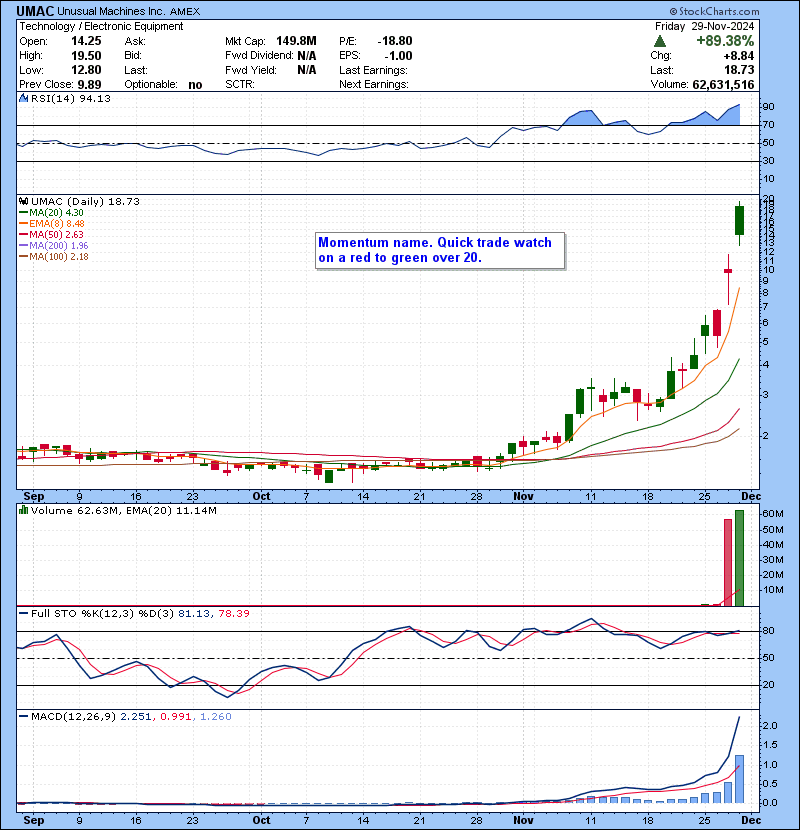Click the RSI(14) 94.13 indicator label
Viewport: 800px width, 830px height.
tap(70, 98)
